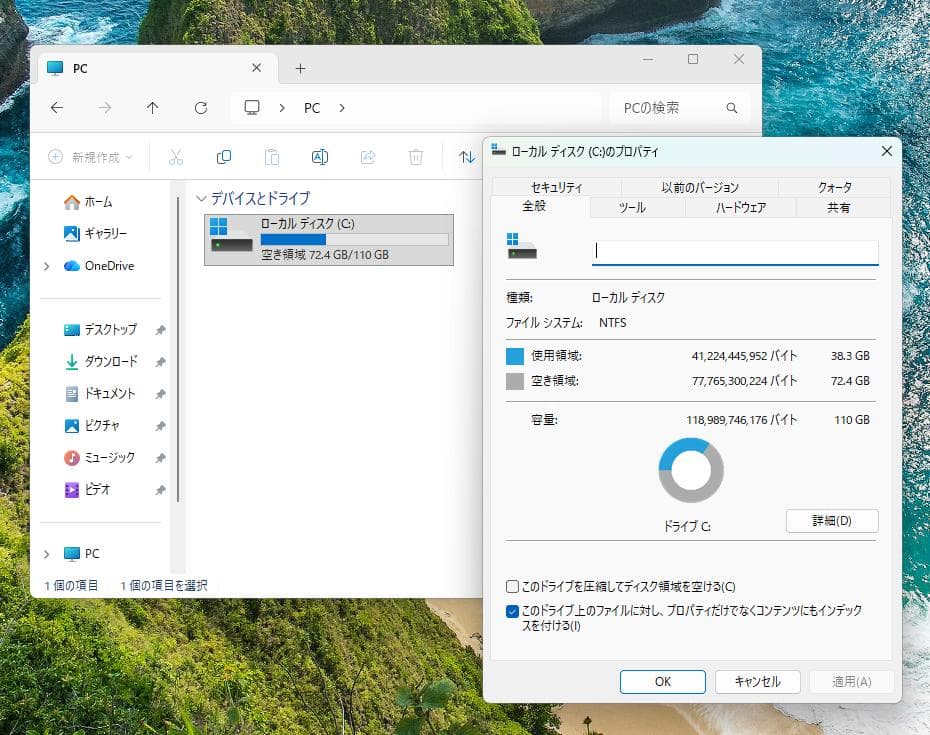
Task: Click the Copy icon in the toolbar
Action: [x=224, y=157]
